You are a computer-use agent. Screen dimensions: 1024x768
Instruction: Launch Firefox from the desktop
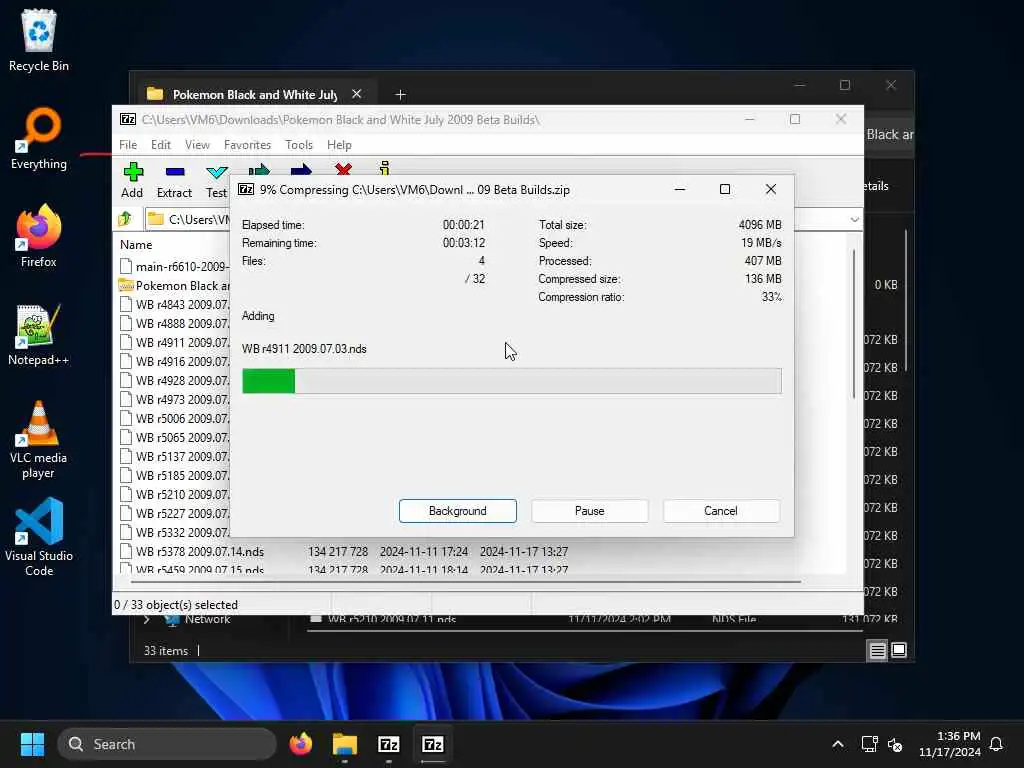click(39, 236)
